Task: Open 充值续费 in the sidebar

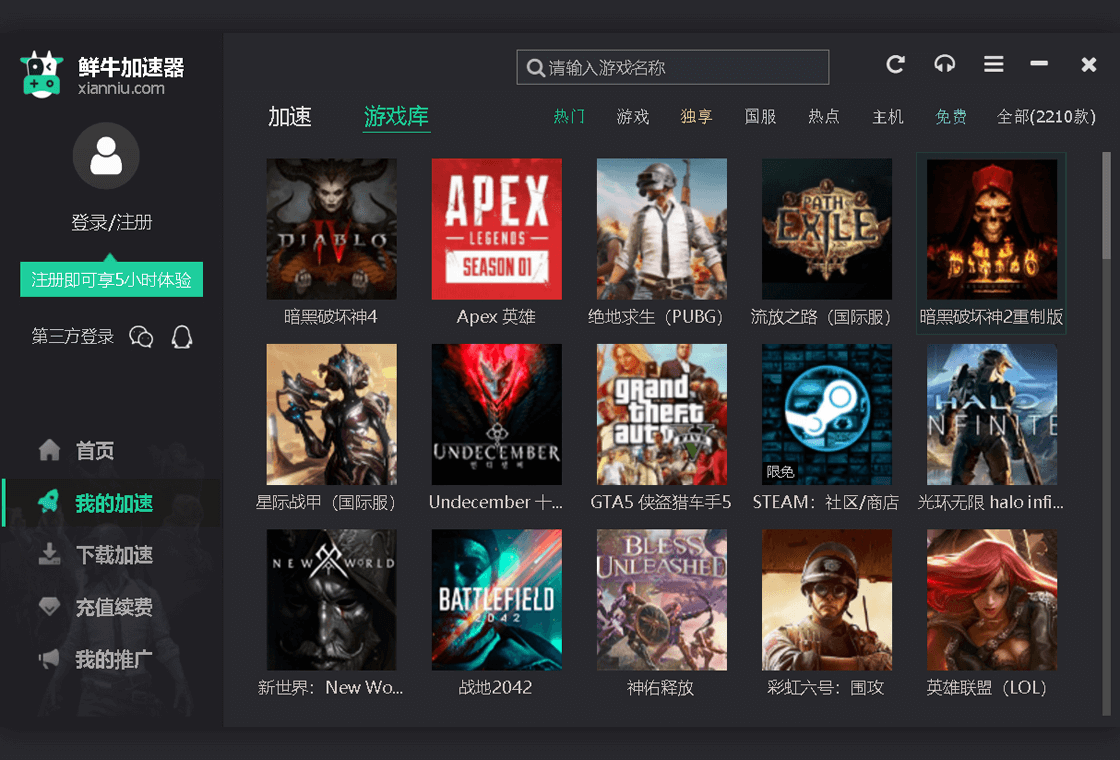Action: pos(114,607)
